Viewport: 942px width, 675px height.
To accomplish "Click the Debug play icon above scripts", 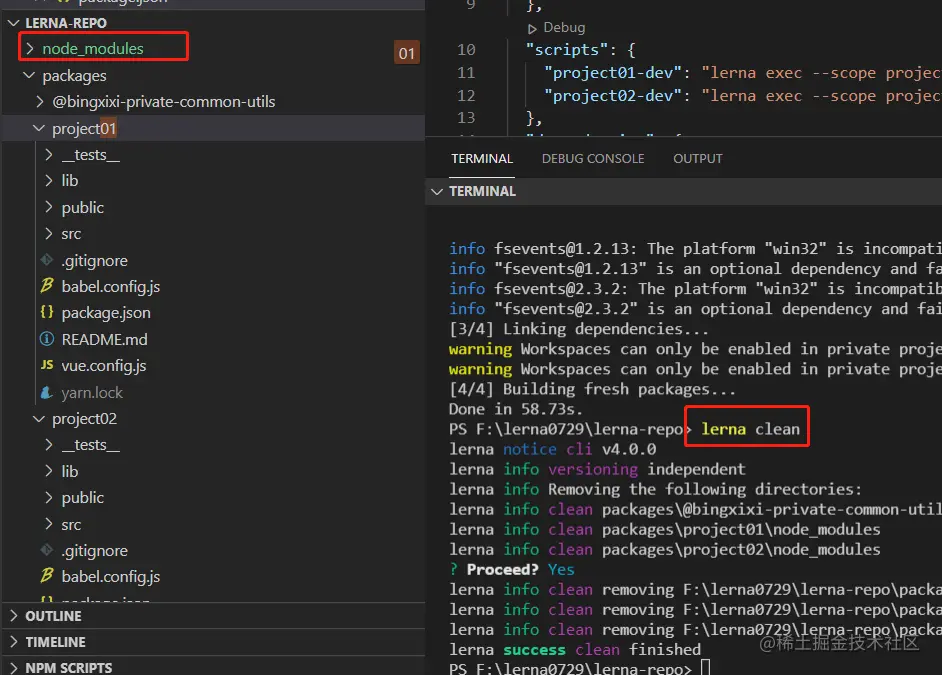I will pos(532,28).
